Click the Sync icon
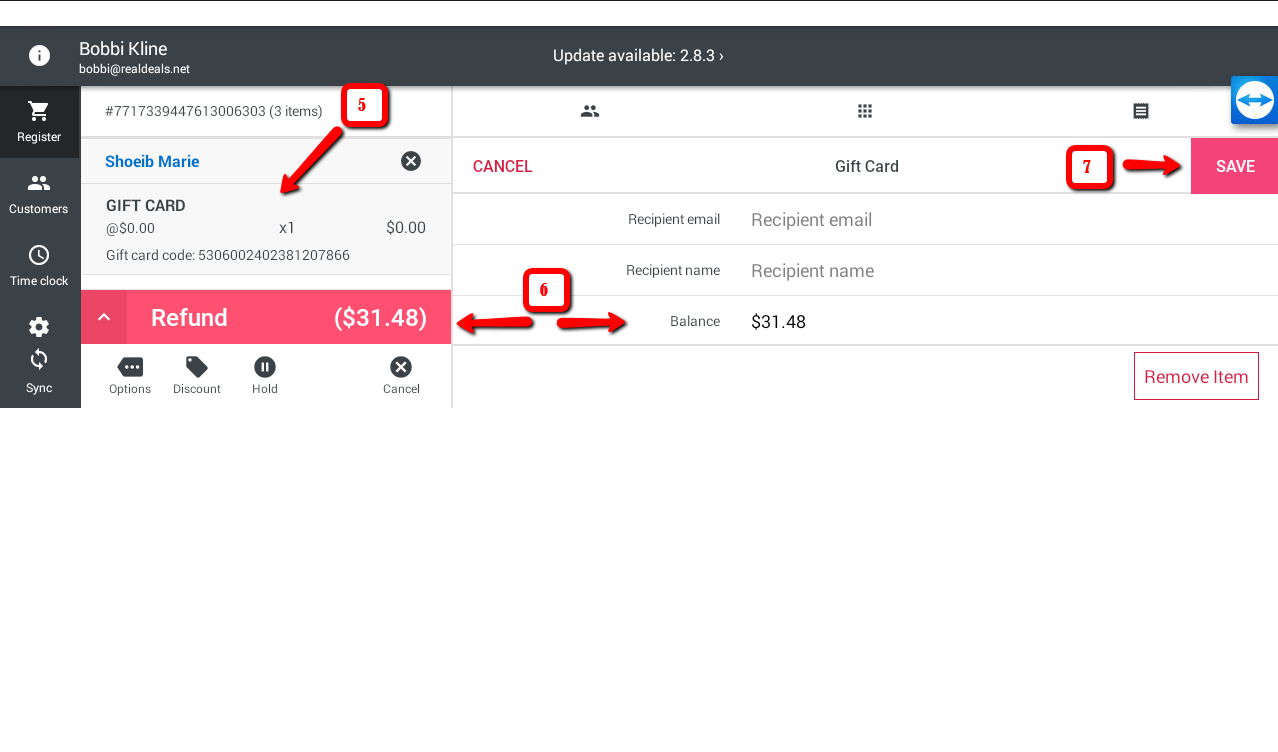This screenshot has height=752, width=1278. pos(39,359)
